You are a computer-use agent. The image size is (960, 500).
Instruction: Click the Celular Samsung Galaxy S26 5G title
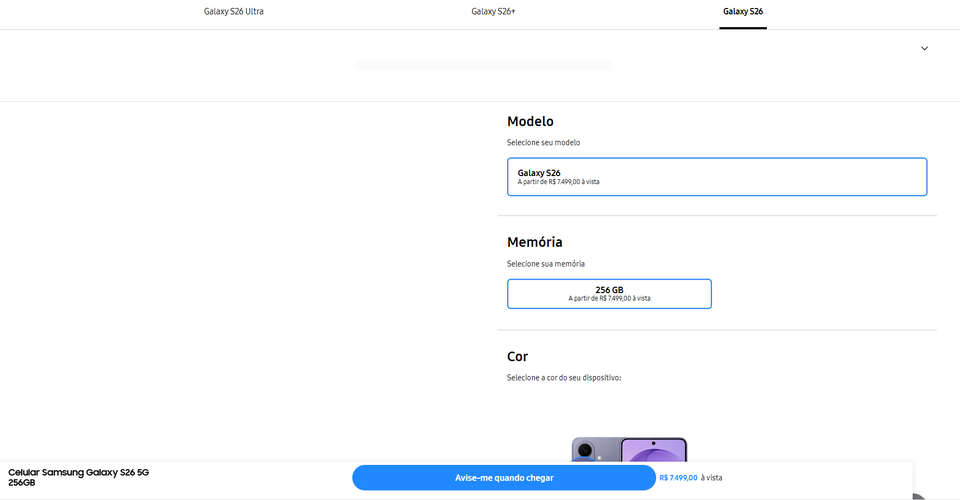click(78, 477)
